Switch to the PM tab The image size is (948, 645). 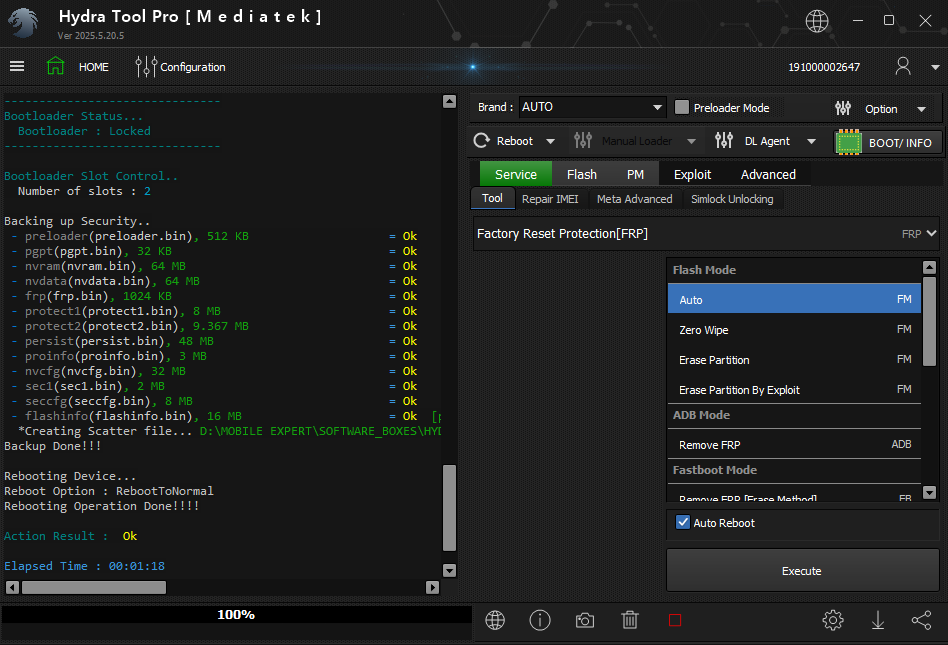point(635,174)
